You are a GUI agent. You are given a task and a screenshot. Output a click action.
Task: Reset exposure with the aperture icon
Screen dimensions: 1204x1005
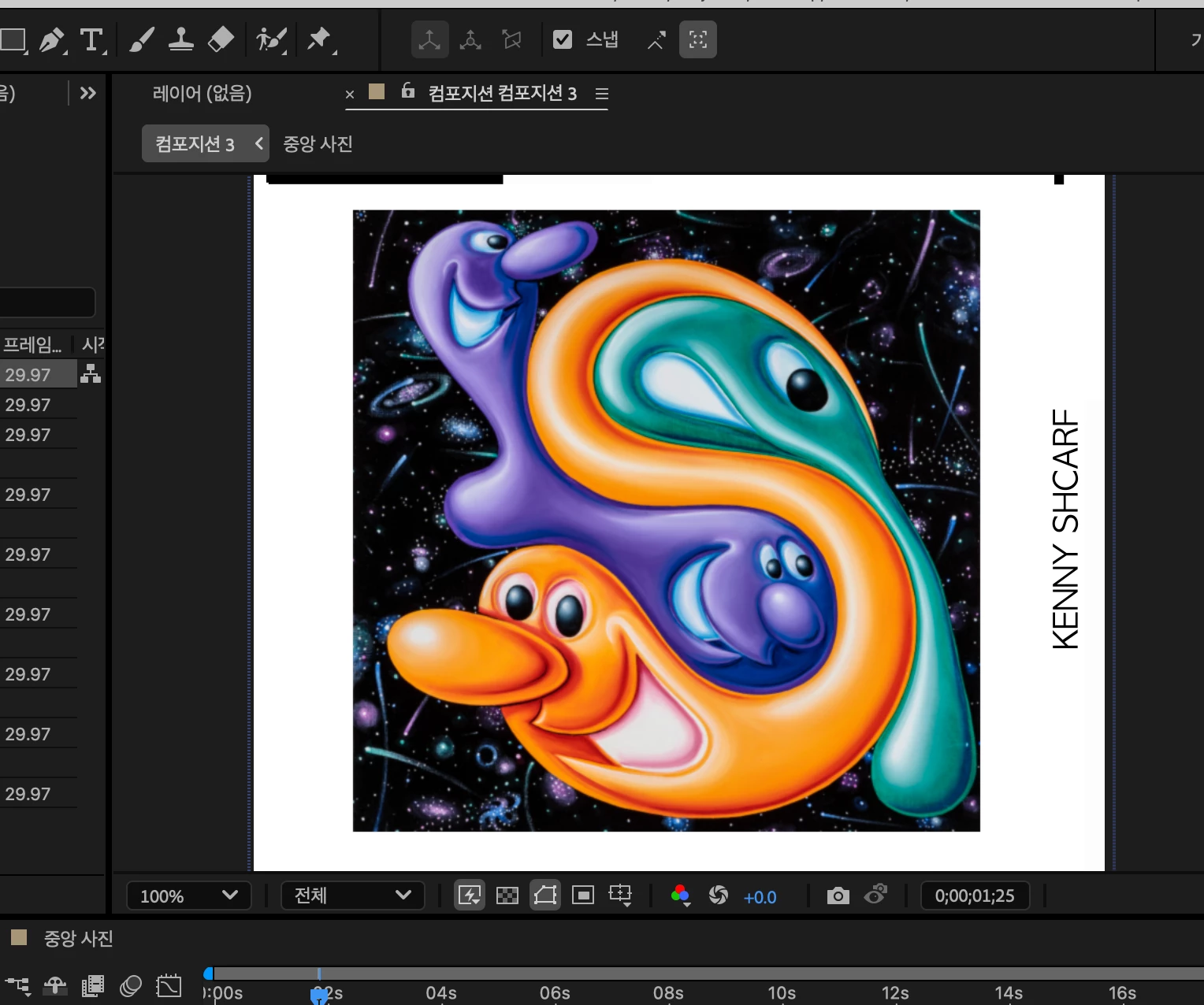click(719, 896)
